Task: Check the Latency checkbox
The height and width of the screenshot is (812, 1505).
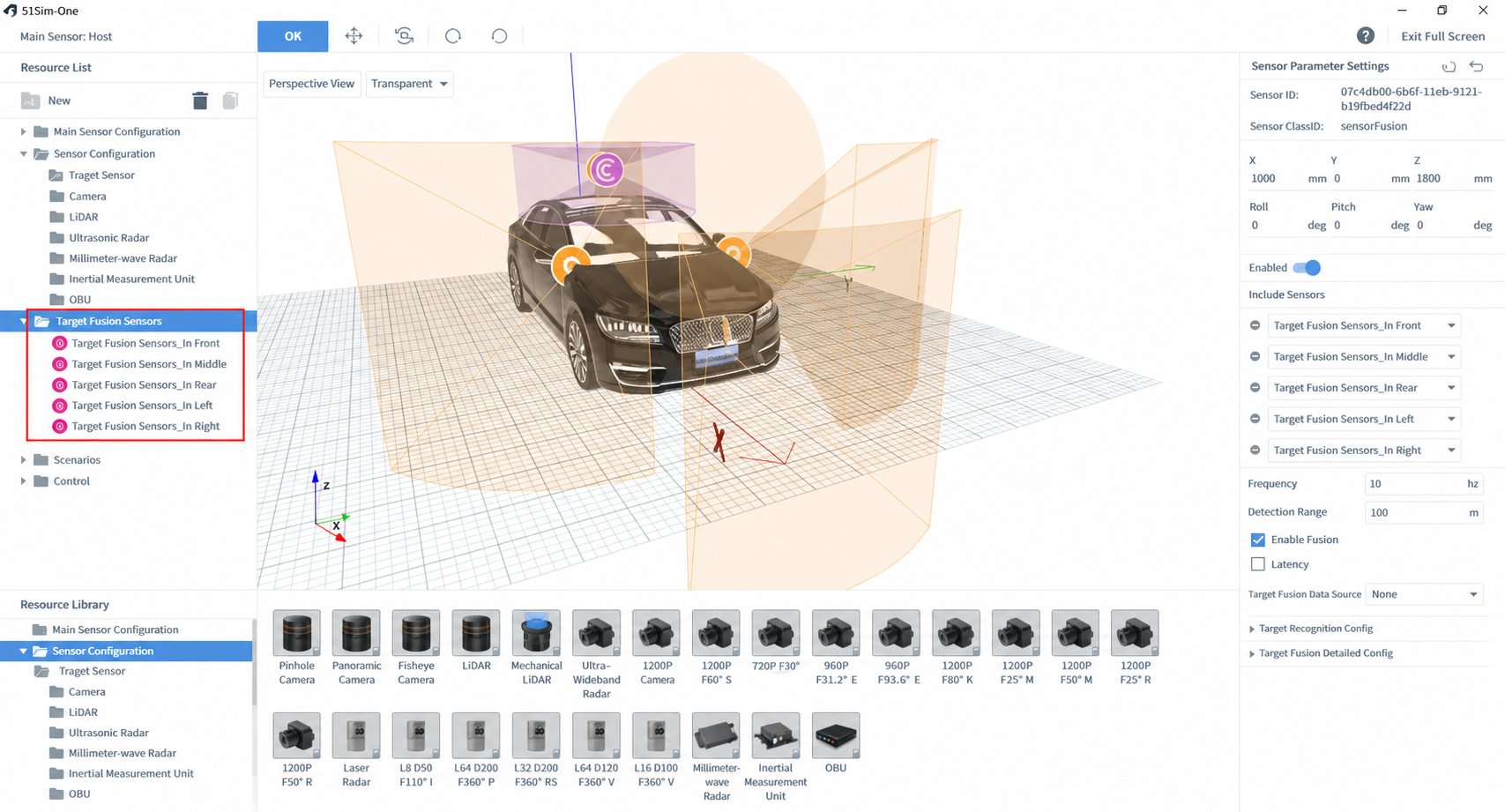Action: click(1258, 564)
